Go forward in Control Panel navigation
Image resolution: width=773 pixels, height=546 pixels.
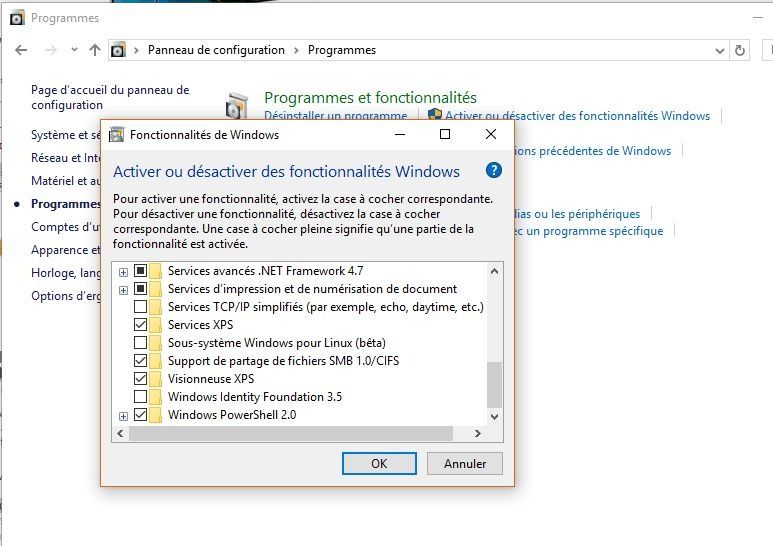click(x=51, y=50)
